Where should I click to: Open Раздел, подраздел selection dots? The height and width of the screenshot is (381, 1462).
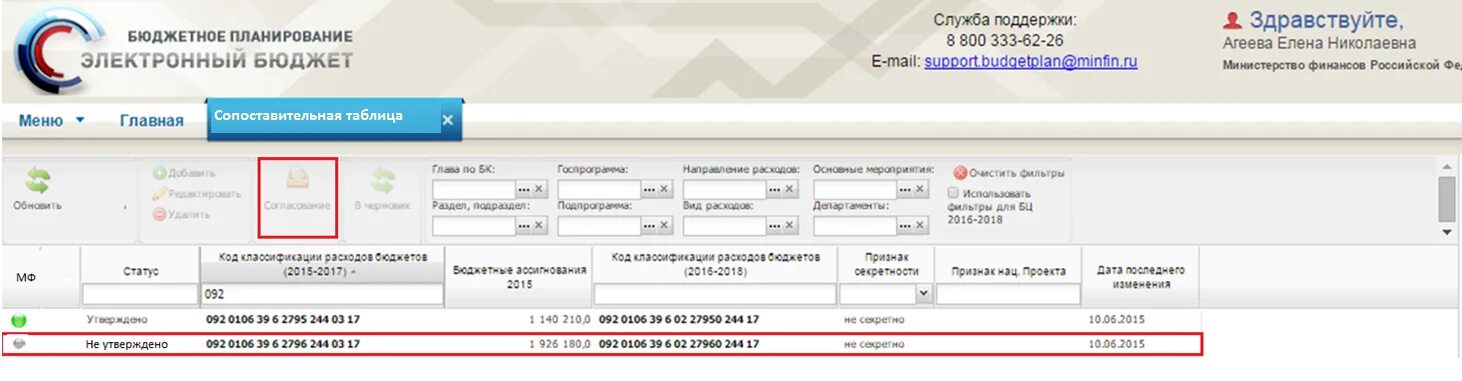(x=524, y=226)
